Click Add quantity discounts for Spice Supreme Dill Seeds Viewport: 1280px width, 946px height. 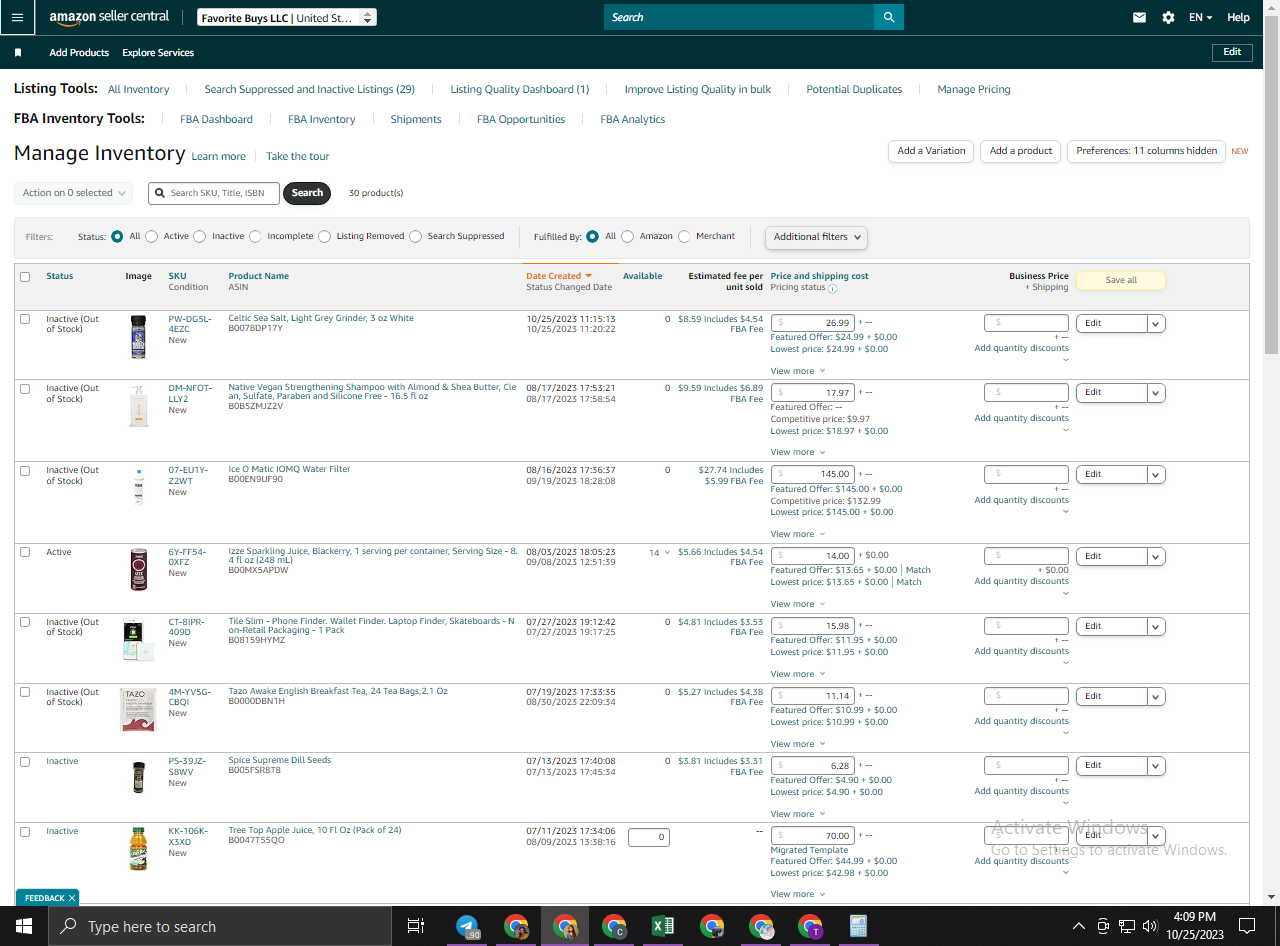[x=1021, y=791]
